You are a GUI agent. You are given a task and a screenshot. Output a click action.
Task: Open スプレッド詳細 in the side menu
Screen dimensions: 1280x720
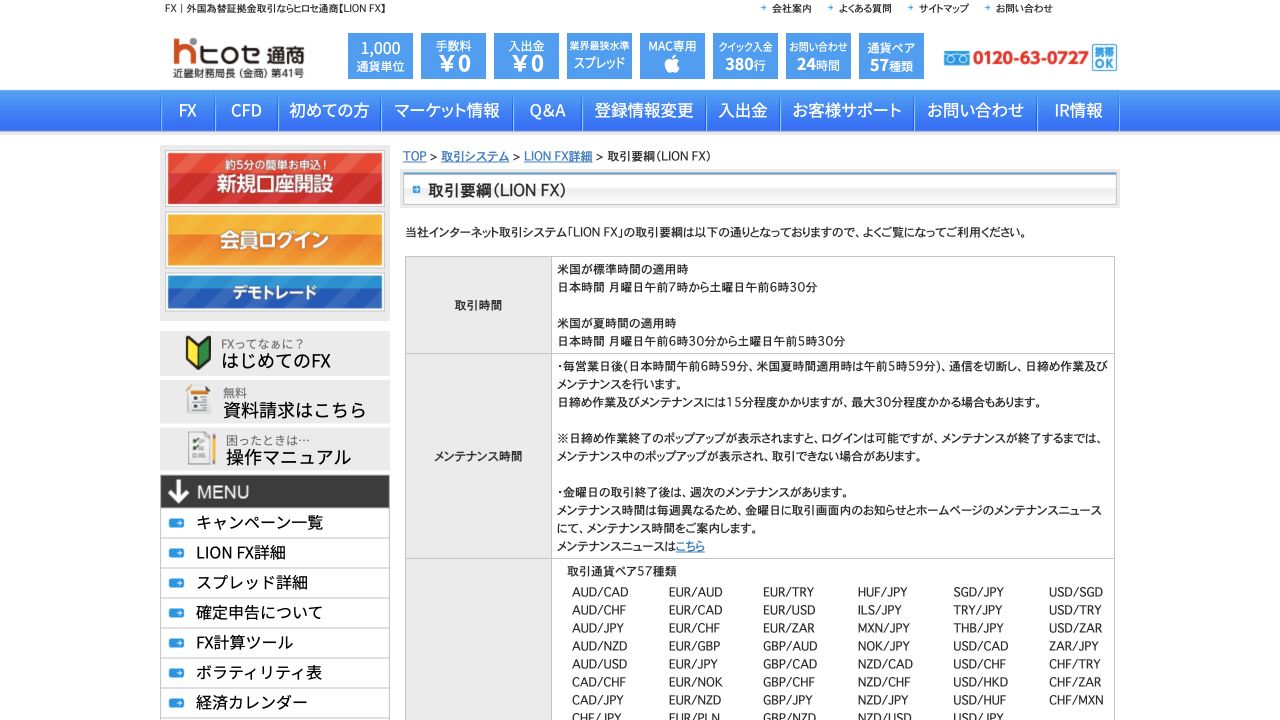(275, 583)
